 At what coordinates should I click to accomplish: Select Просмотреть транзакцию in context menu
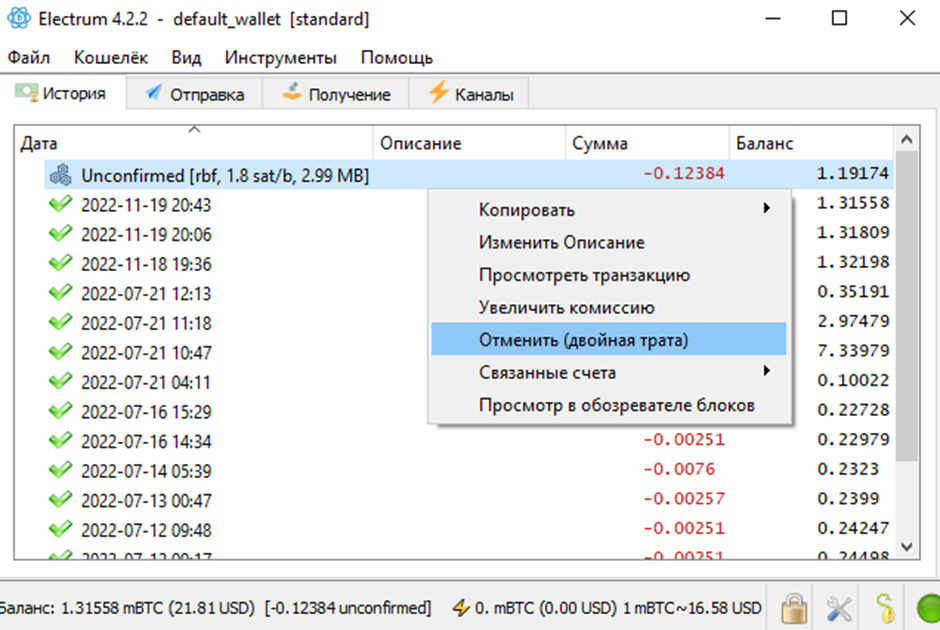609,275
